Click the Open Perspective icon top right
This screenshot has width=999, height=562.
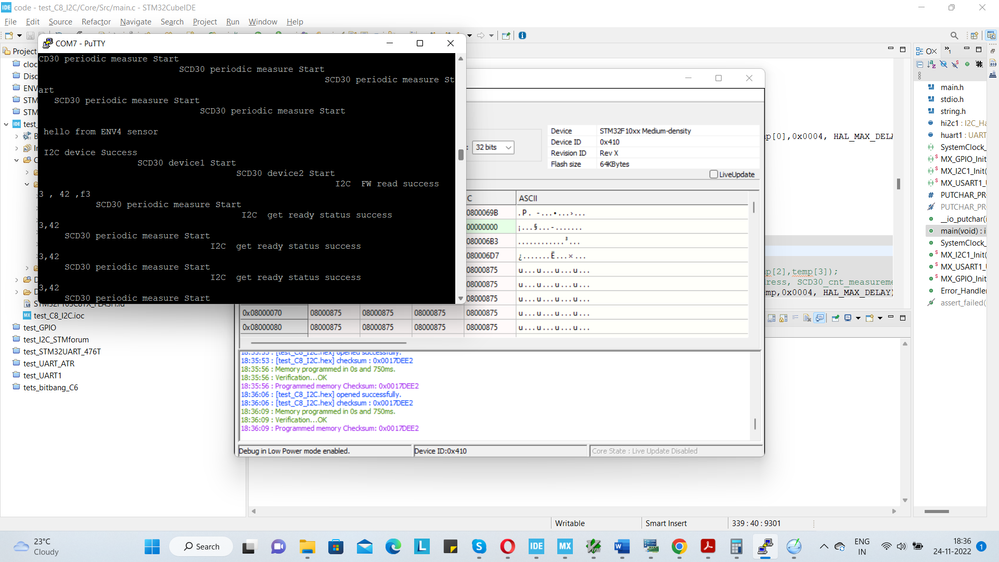[x=974, y=36]
